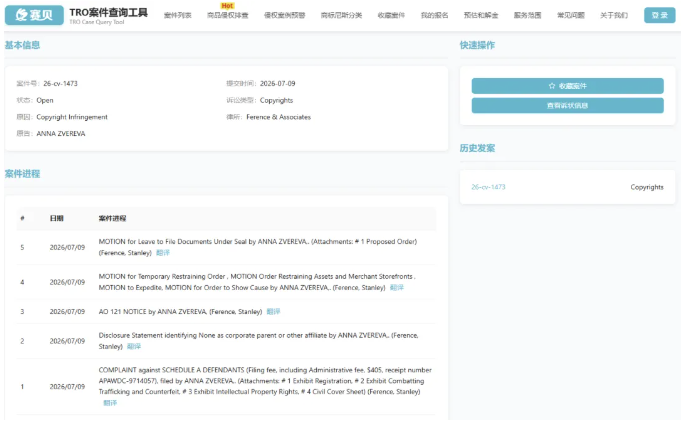Click the star icon on 收藏案件 button
This screenshot has height=429, width=691.
tap(552, 86)
